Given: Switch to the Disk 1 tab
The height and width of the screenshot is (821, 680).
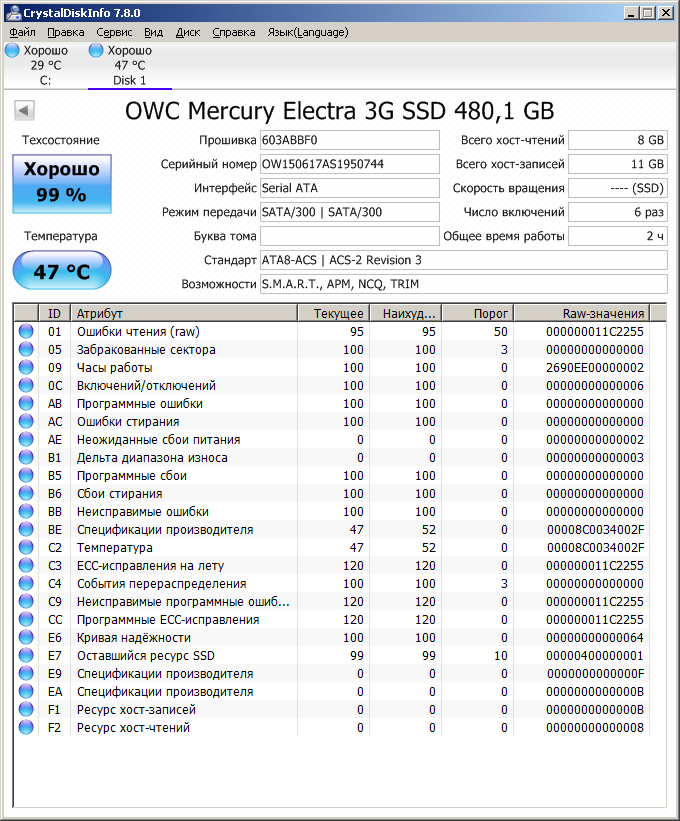Looking at the screenshot, I should (129, 65).
